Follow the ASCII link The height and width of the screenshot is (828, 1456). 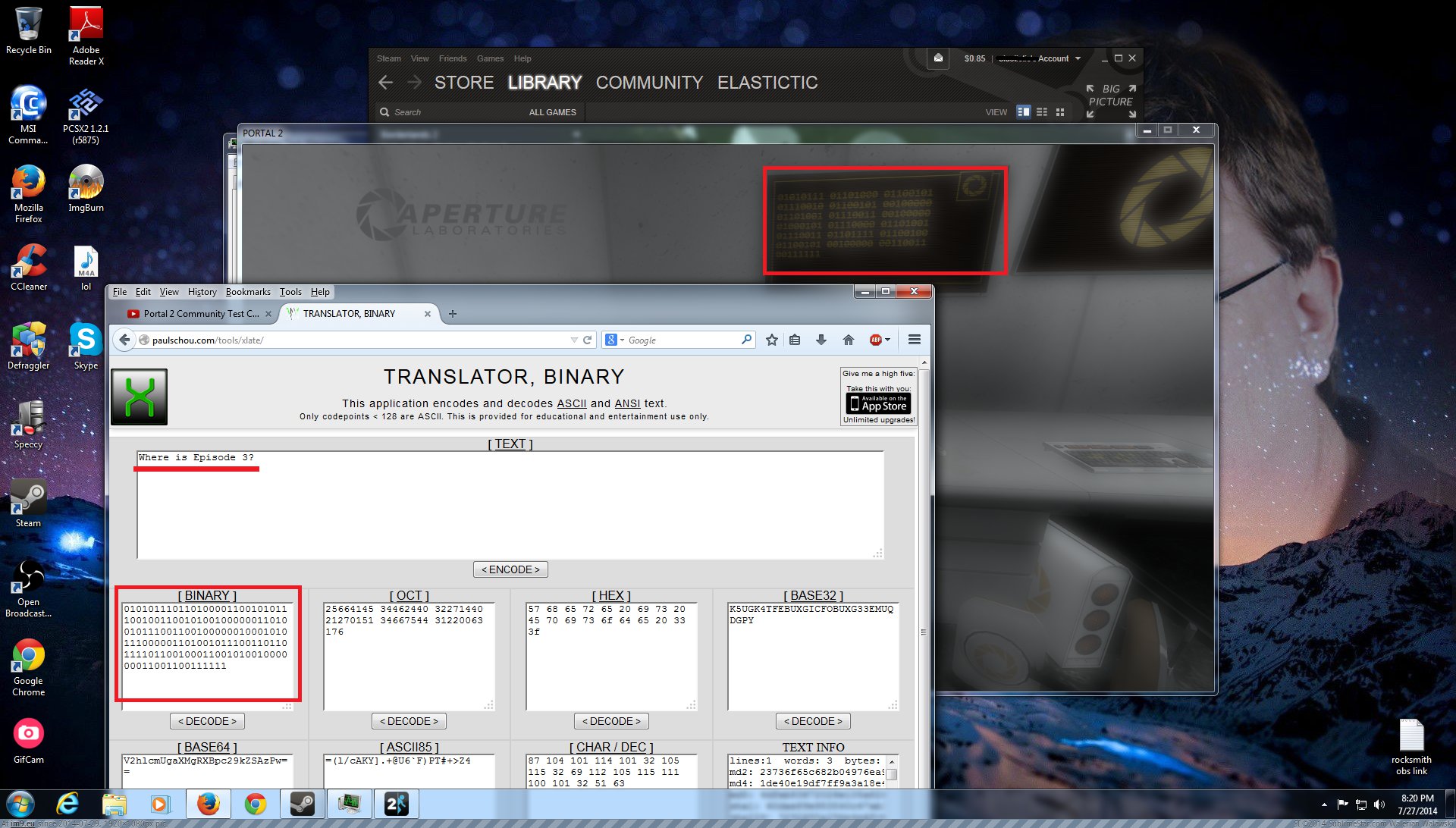572,403
